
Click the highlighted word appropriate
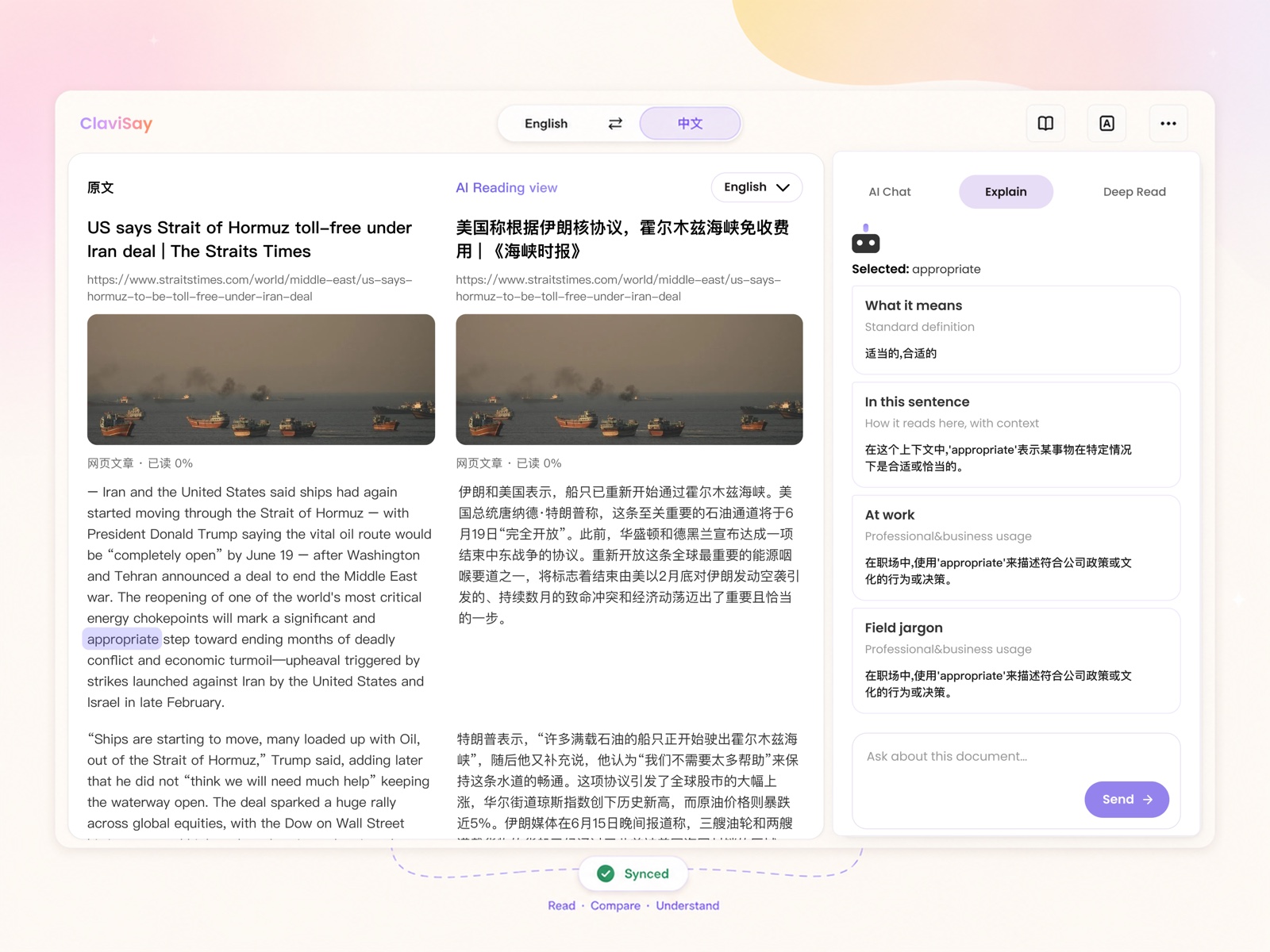coord(122,639)
